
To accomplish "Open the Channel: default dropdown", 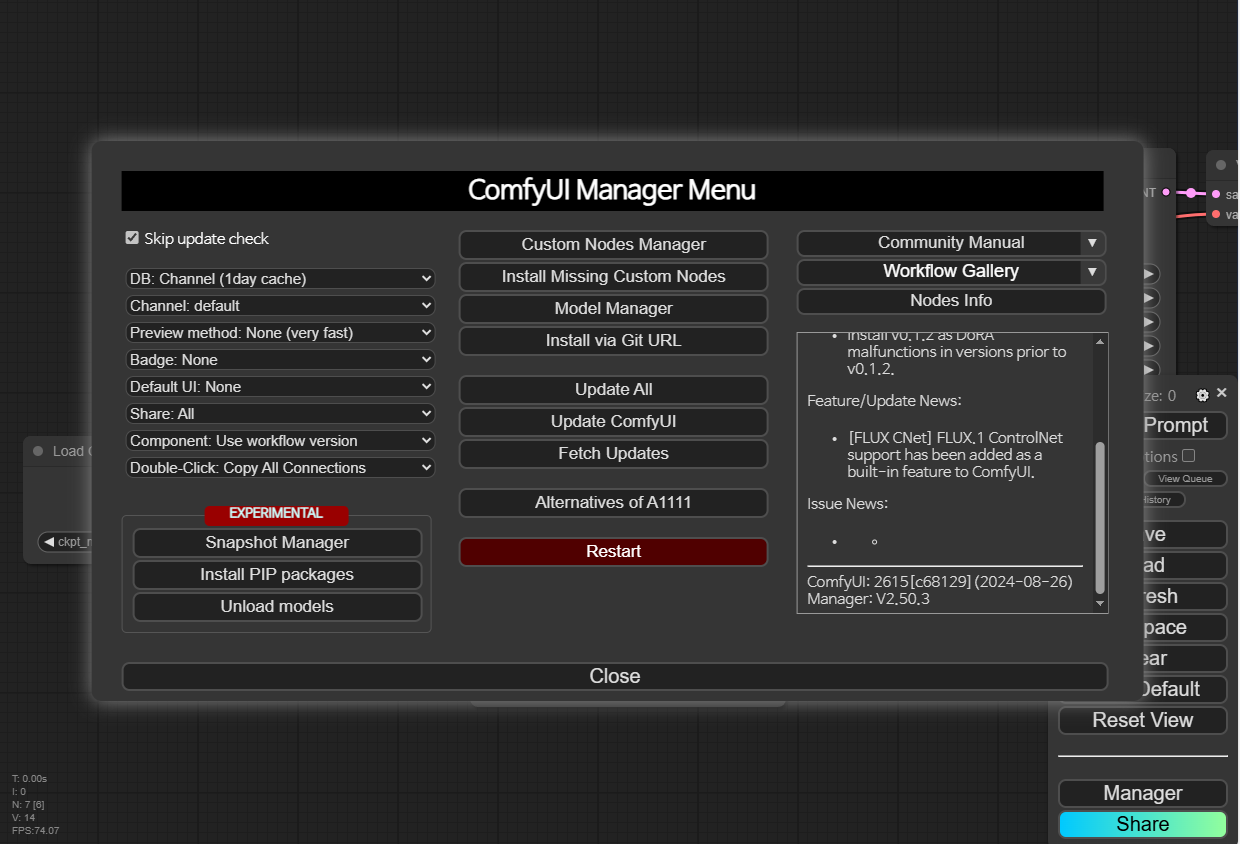I will click(x=280, y=306).
